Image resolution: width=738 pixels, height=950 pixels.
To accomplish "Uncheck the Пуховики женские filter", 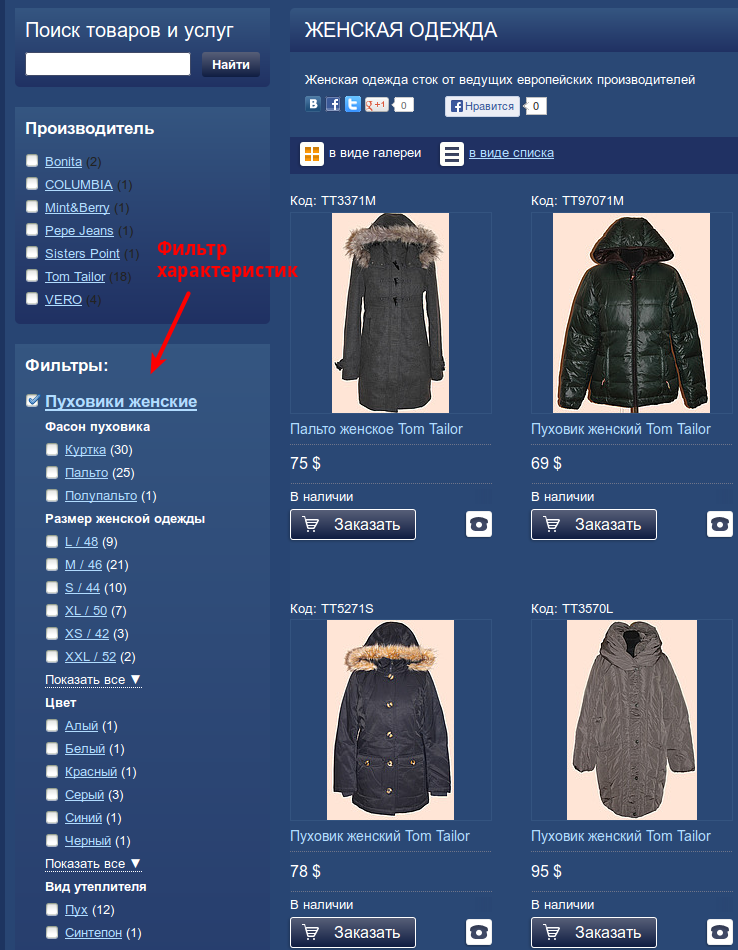I will tap(33, 400).
